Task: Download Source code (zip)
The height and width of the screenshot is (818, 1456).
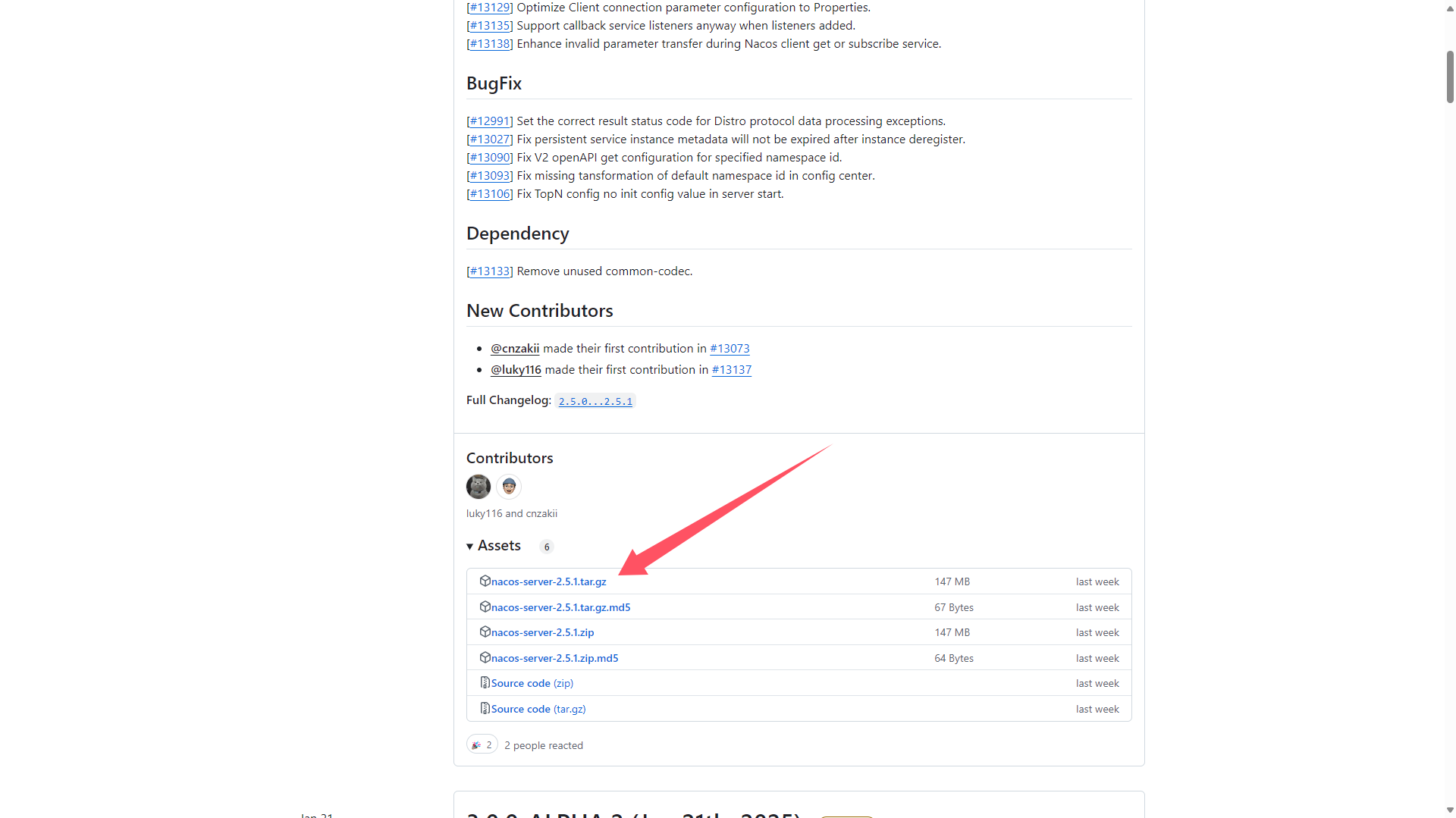Action: click(x=532, y=683)
